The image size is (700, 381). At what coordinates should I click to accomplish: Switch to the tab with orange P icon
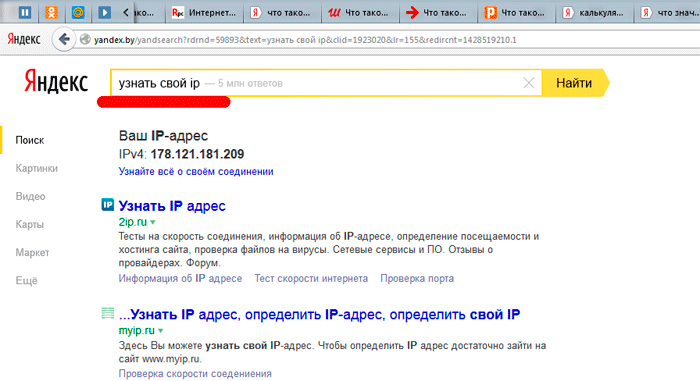tap(516, 13)
